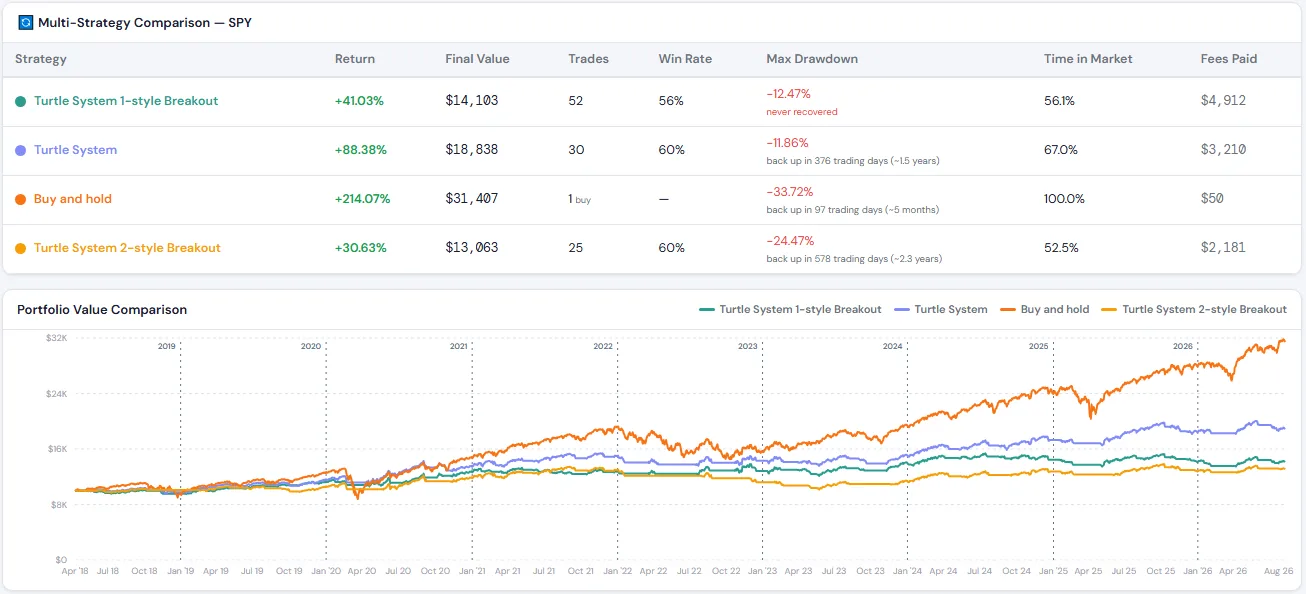Click the Multi-Strategy Comparison header icon
This screenshot has height=594, width=1306.
click(x=26, y=22)
